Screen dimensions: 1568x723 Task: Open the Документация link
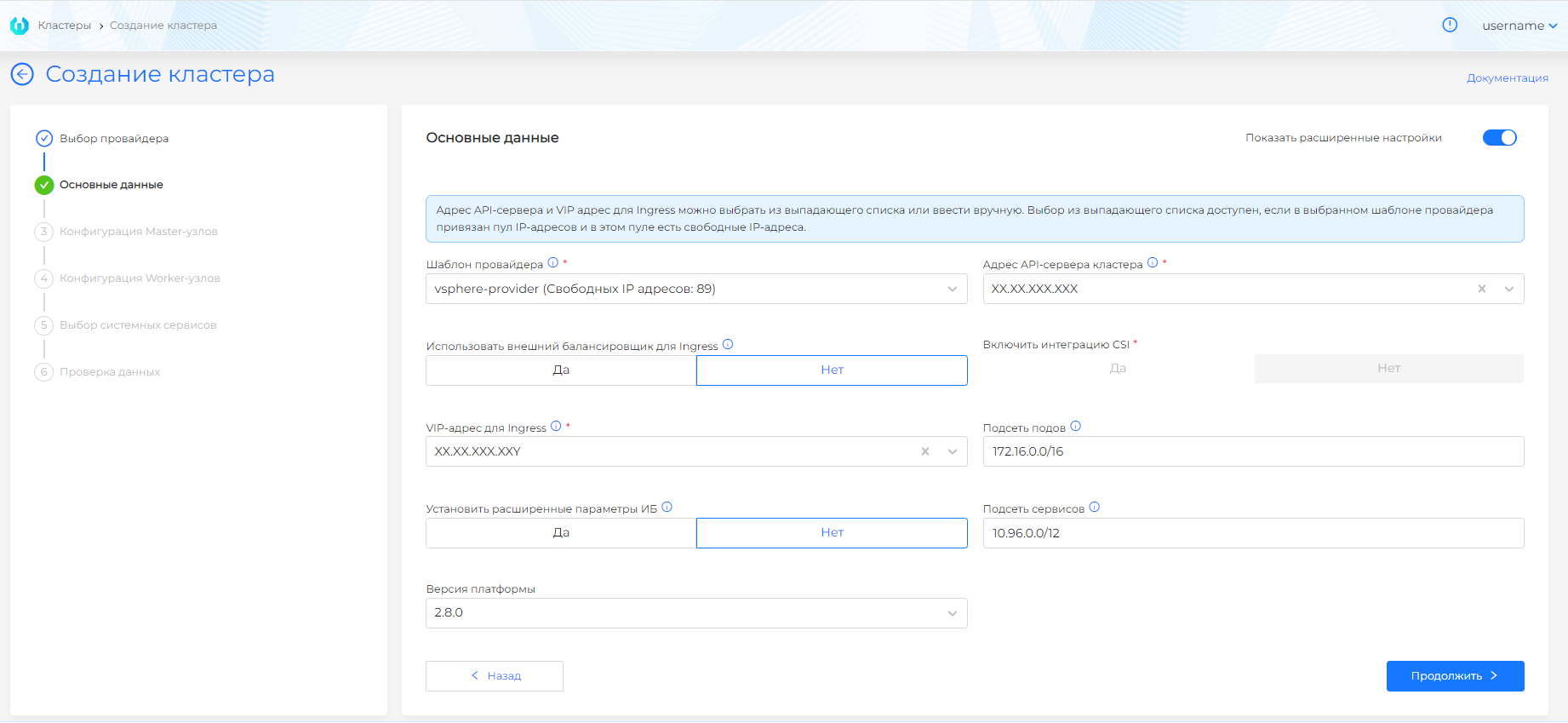pos(1507,78)
